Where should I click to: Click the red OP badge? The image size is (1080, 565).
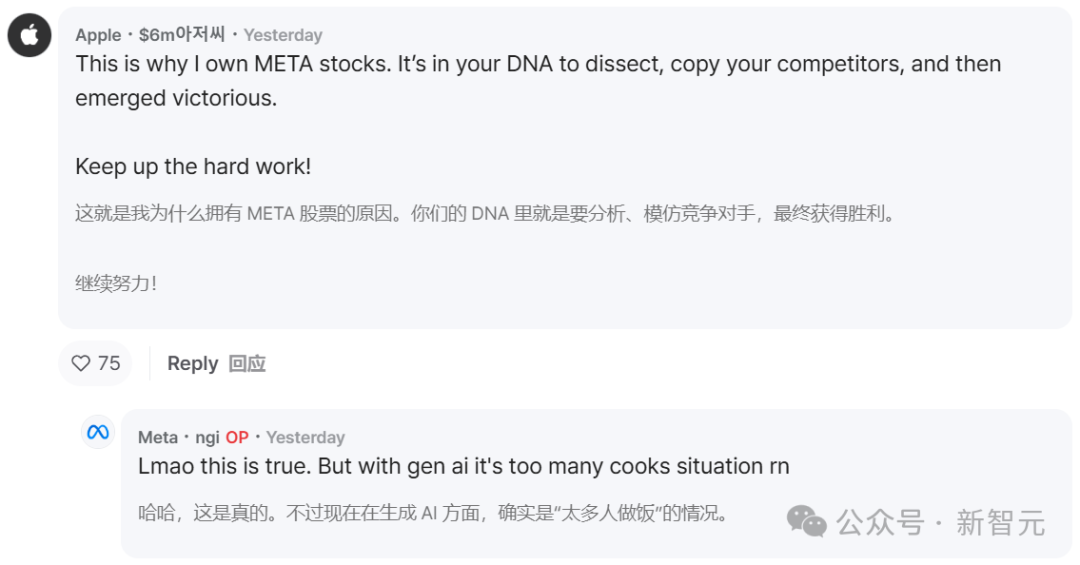pyautogui.click(x=237, y=437)
